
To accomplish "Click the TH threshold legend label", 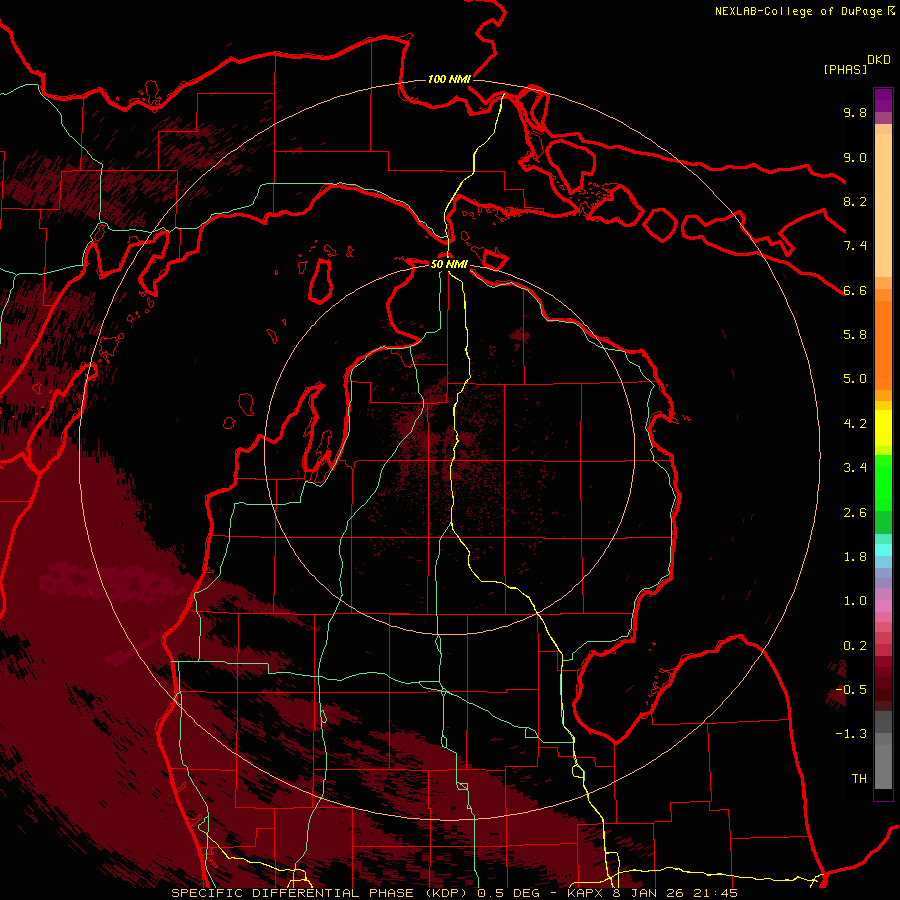I will [859, 779].
